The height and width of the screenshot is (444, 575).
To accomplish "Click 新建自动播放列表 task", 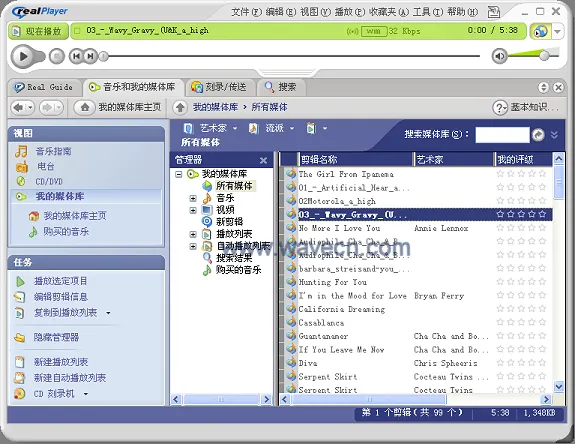I will 70,378.
